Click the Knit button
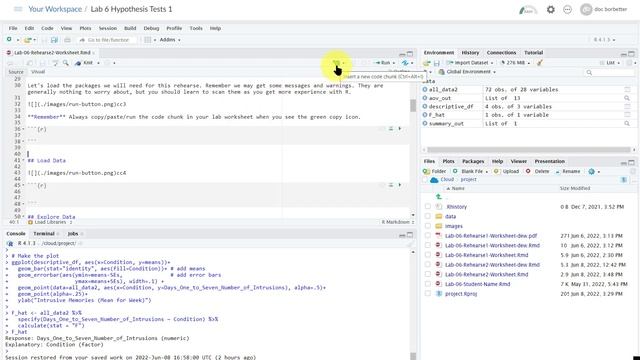The height and width of the screenshot is (360, 640). click(x=85, y=63)
